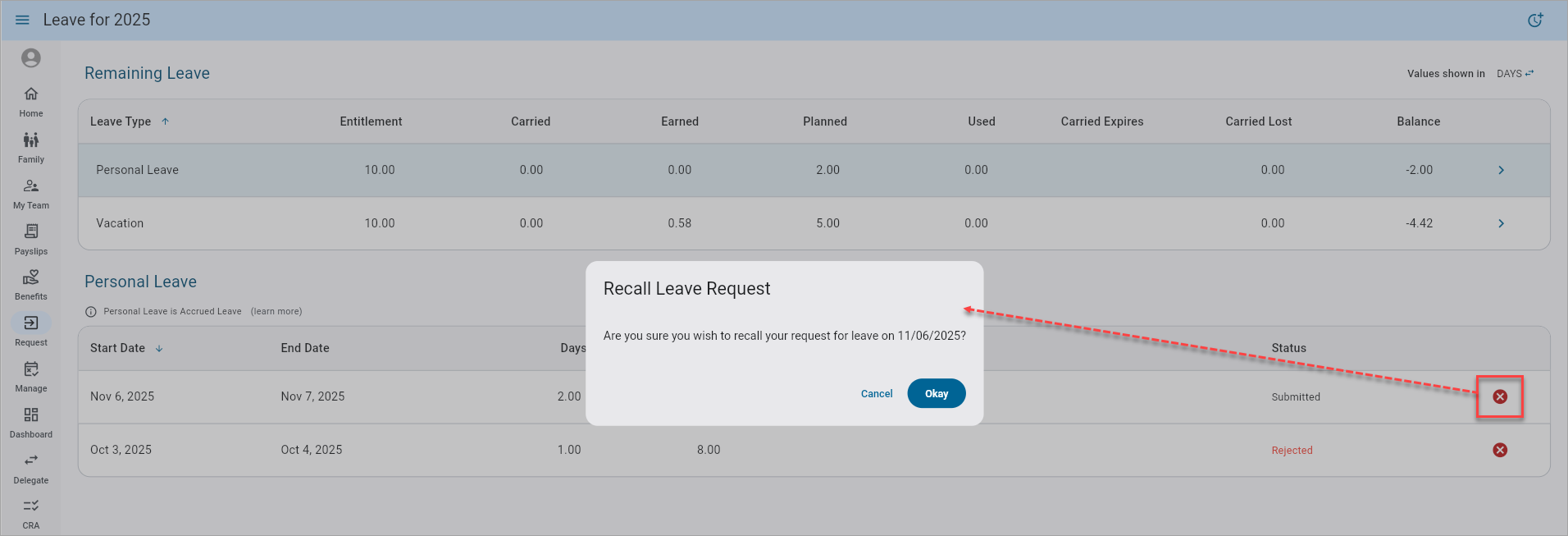Click the Earned column header
This screenshot has width=1568, height=536.
click(x=680, y=121)
